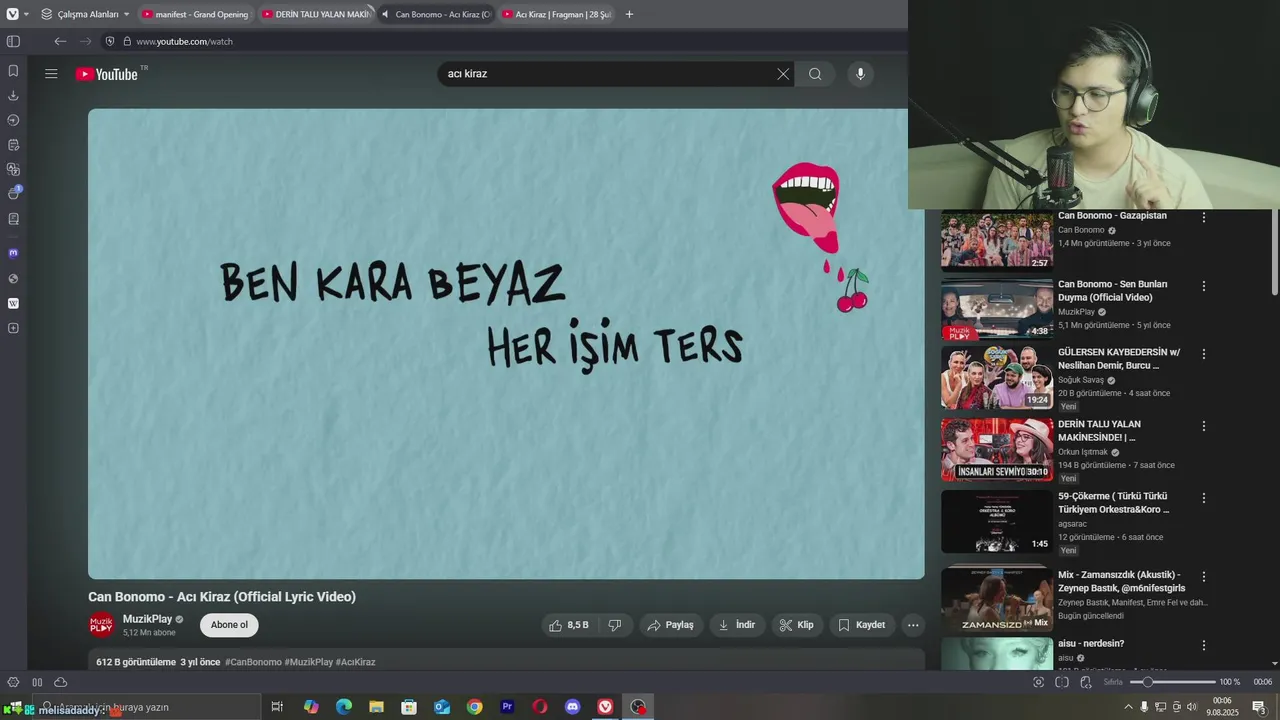
Task: Start voice search with microphone icon
Action: pos(860,74)
